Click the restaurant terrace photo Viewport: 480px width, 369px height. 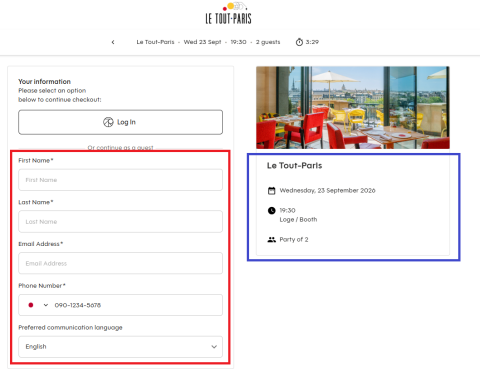tap(353, 107)
